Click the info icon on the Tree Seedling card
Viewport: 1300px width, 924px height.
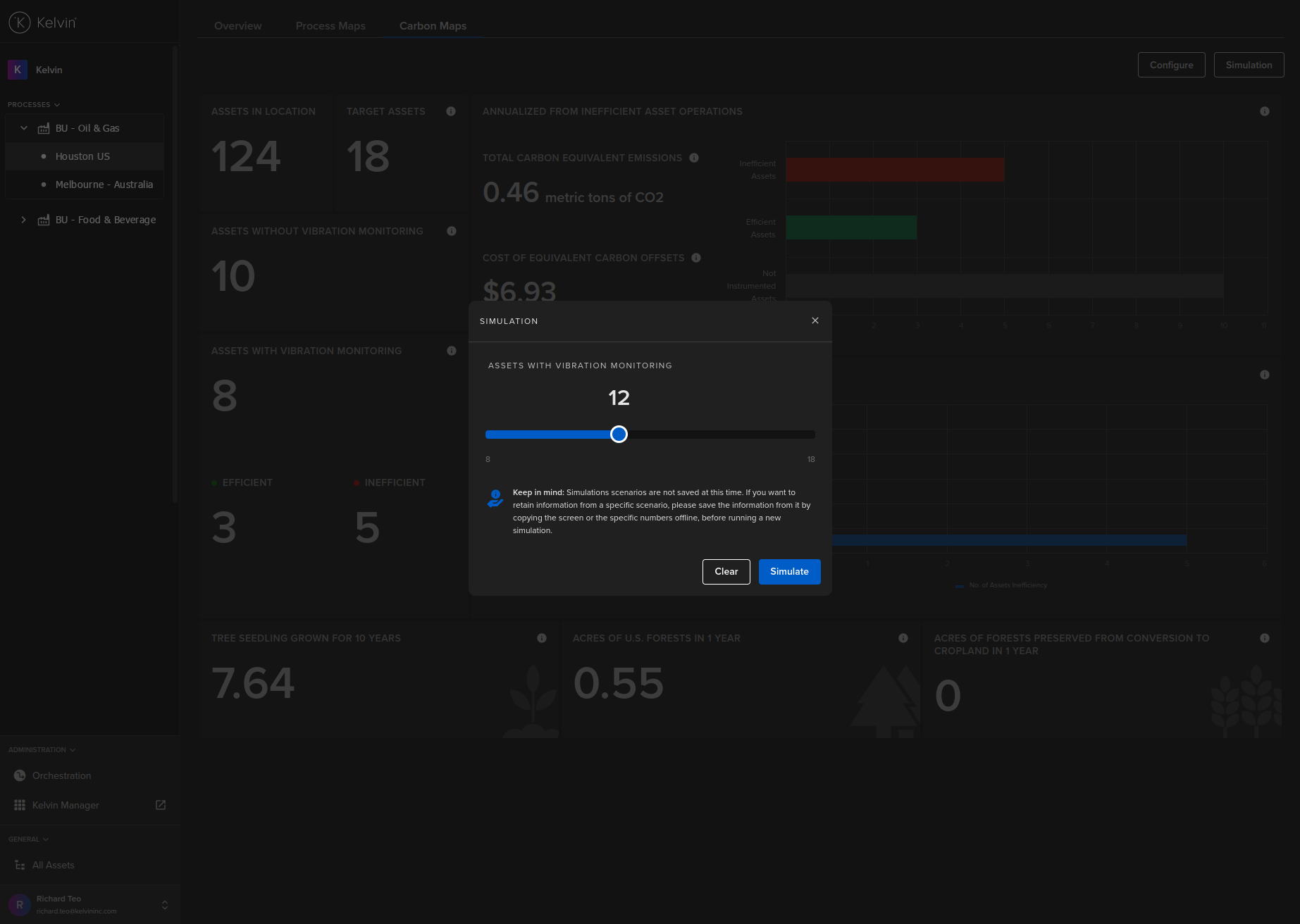coord(541,638)
